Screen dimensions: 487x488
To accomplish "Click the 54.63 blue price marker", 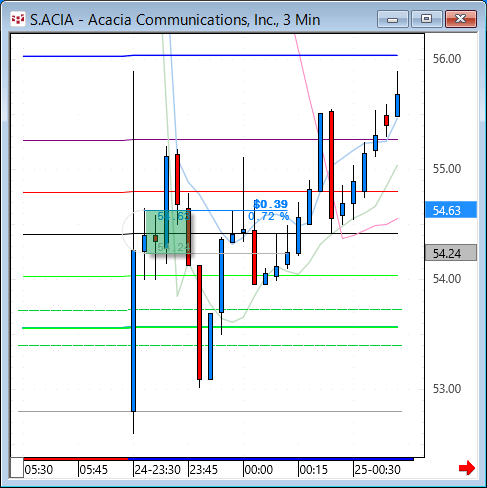I will click(451, 210).
